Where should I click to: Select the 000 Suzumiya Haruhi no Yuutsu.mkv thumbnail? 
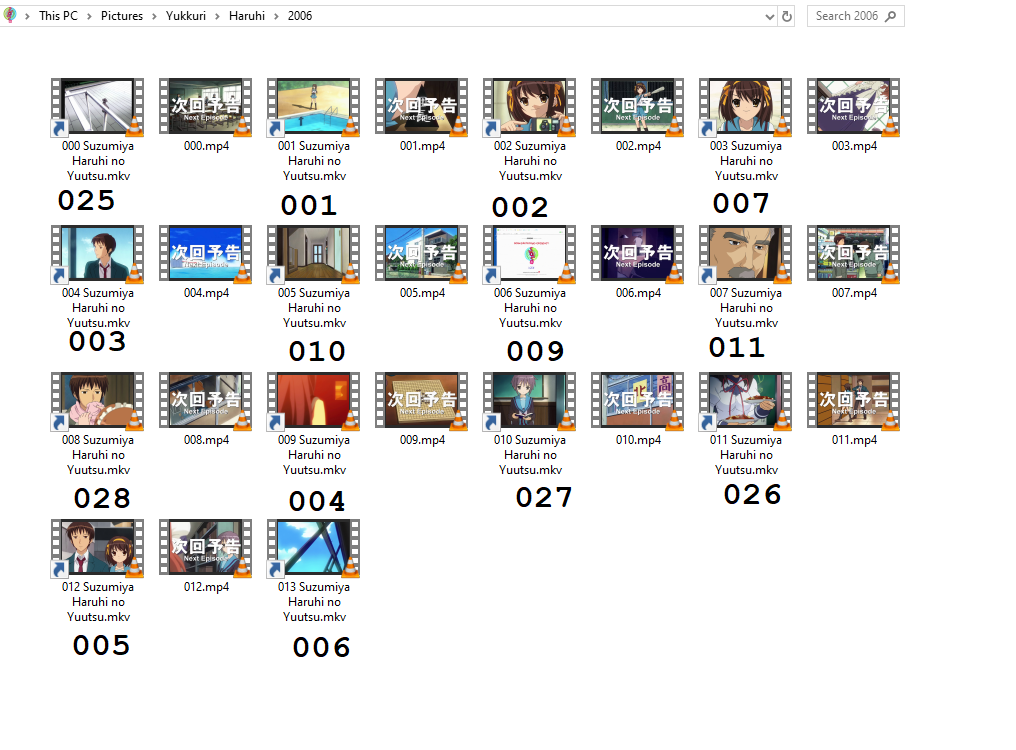(x=98, y=107)
